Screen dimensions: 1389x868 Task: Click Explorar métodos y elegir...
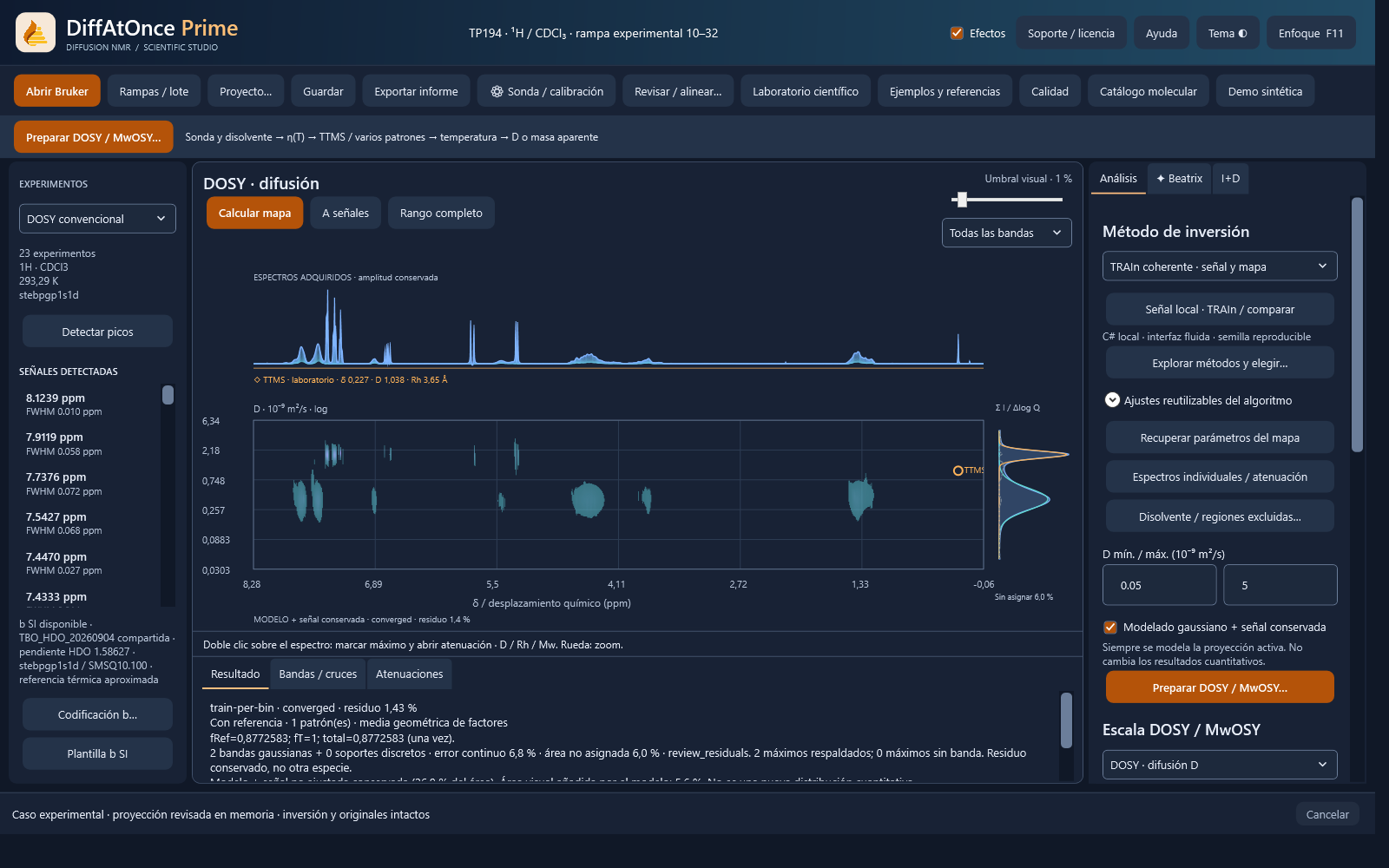[1220, 363]
